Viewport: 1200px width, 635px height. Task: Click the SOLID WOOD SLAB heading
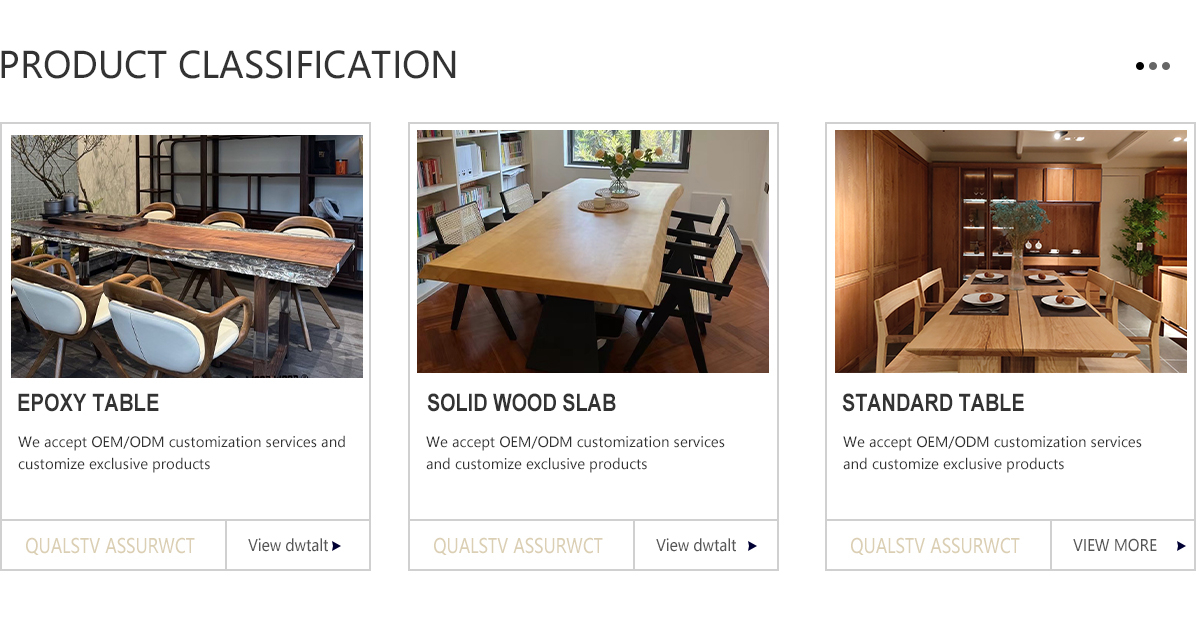tap(521, 403)
